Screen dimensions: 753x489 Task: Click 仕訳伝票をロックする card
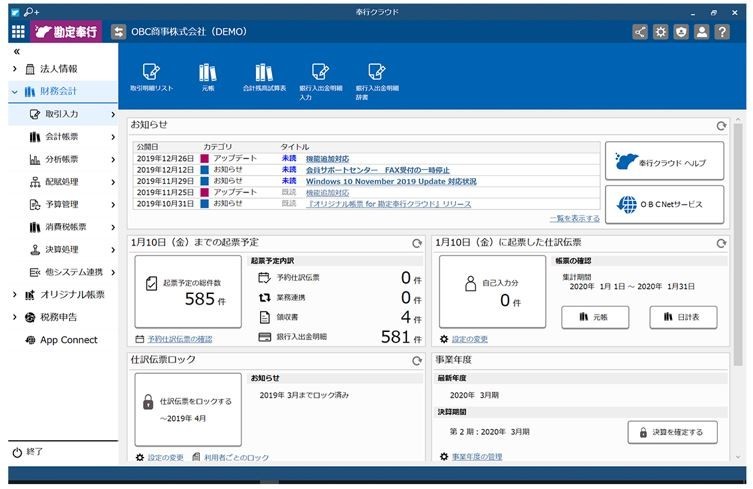[x=188, y=410]
